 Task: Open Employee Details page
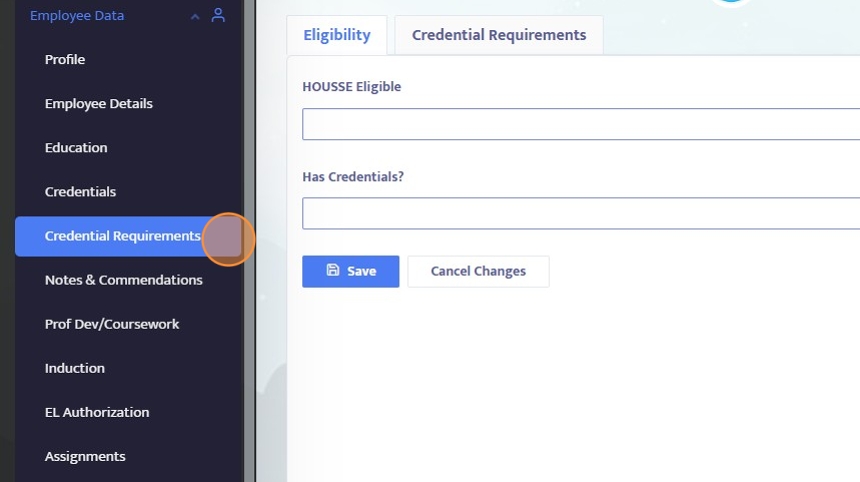tap(99, 104)
